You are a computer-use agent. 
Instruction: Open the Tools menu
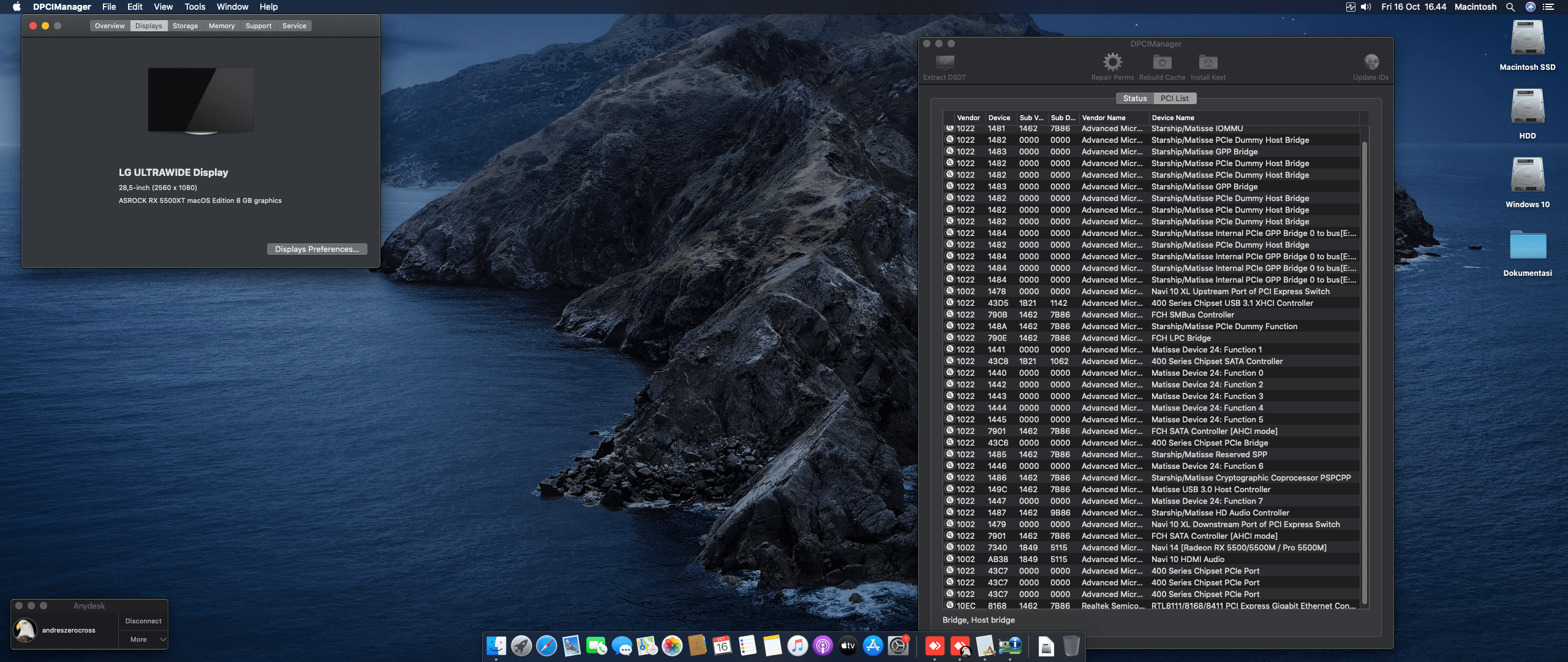pos(195,7)
